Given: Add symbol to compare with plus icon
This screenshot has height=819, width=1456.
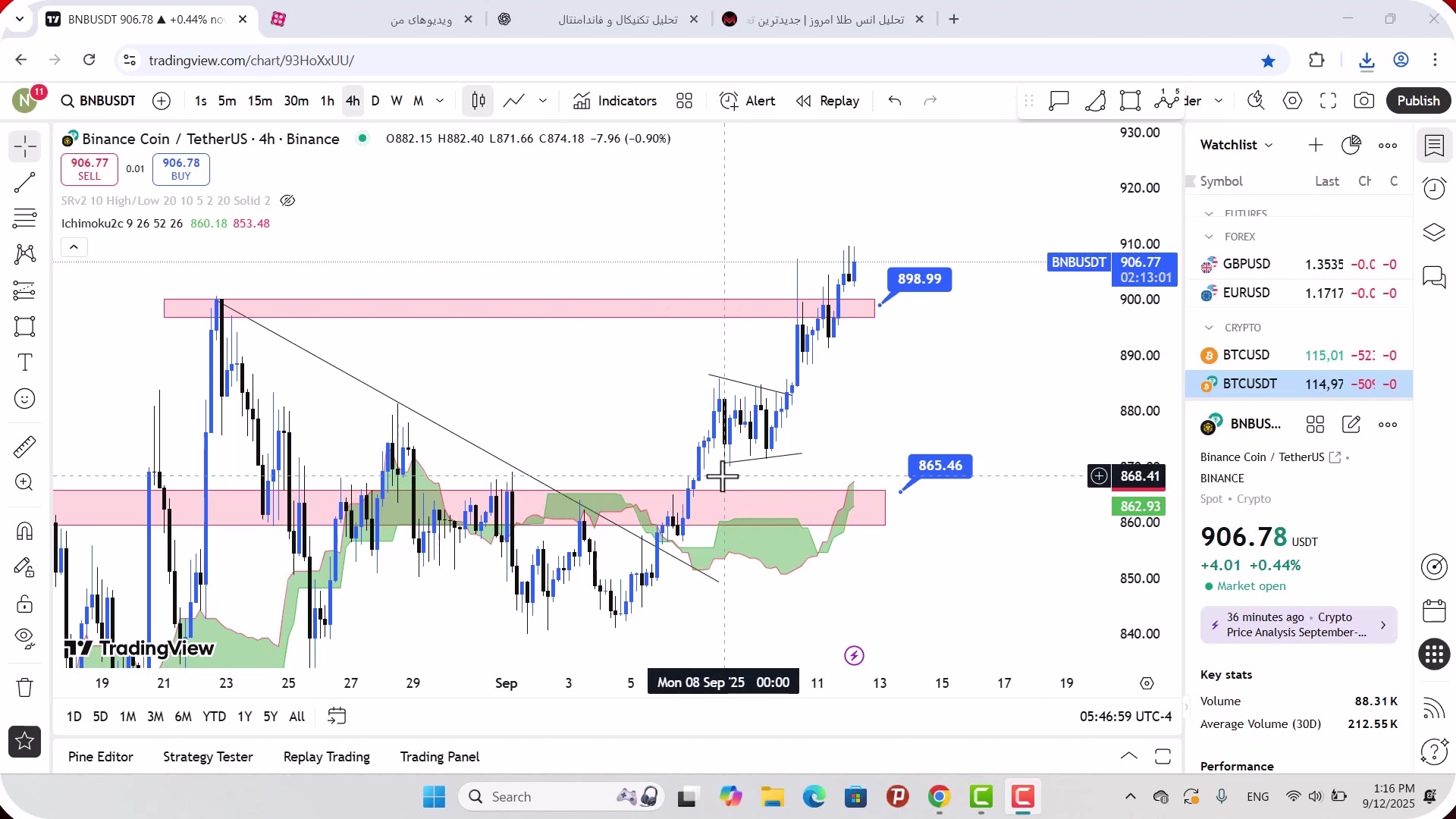Looking at the screenshot, I should (162, 101).
